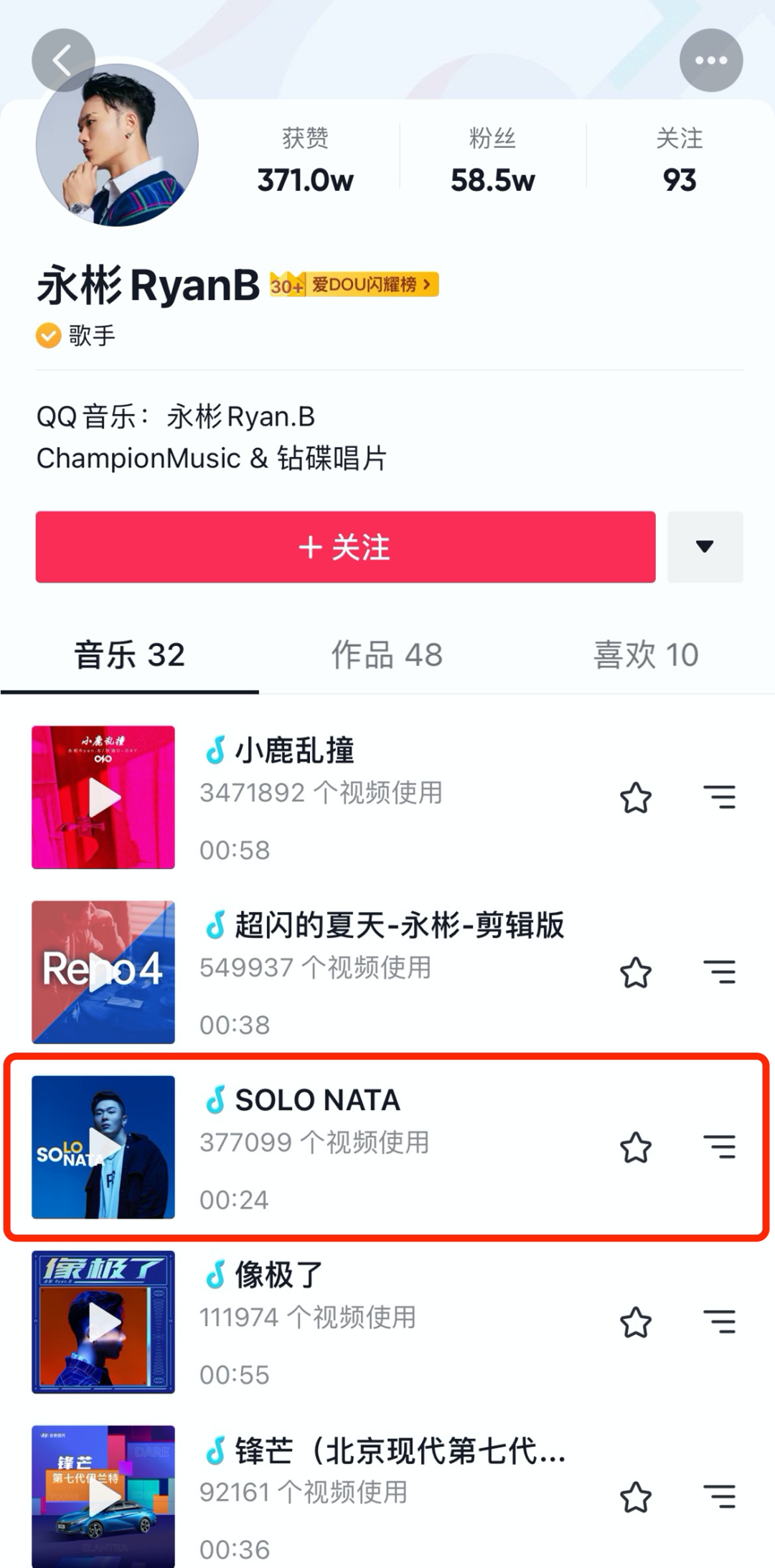
Task: Play the SOLO NATA cover thumbnail
Action: [103, 1147]
